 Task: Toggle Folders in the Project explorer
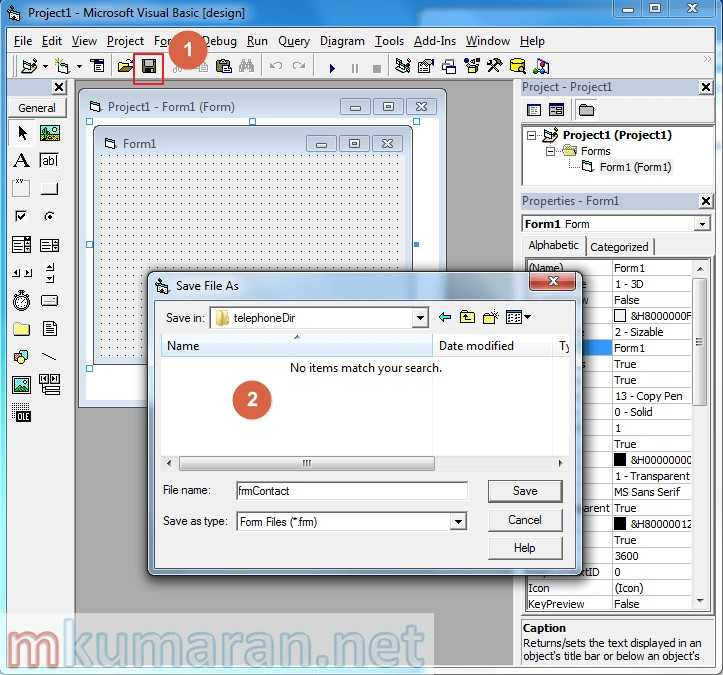point(587,110)
